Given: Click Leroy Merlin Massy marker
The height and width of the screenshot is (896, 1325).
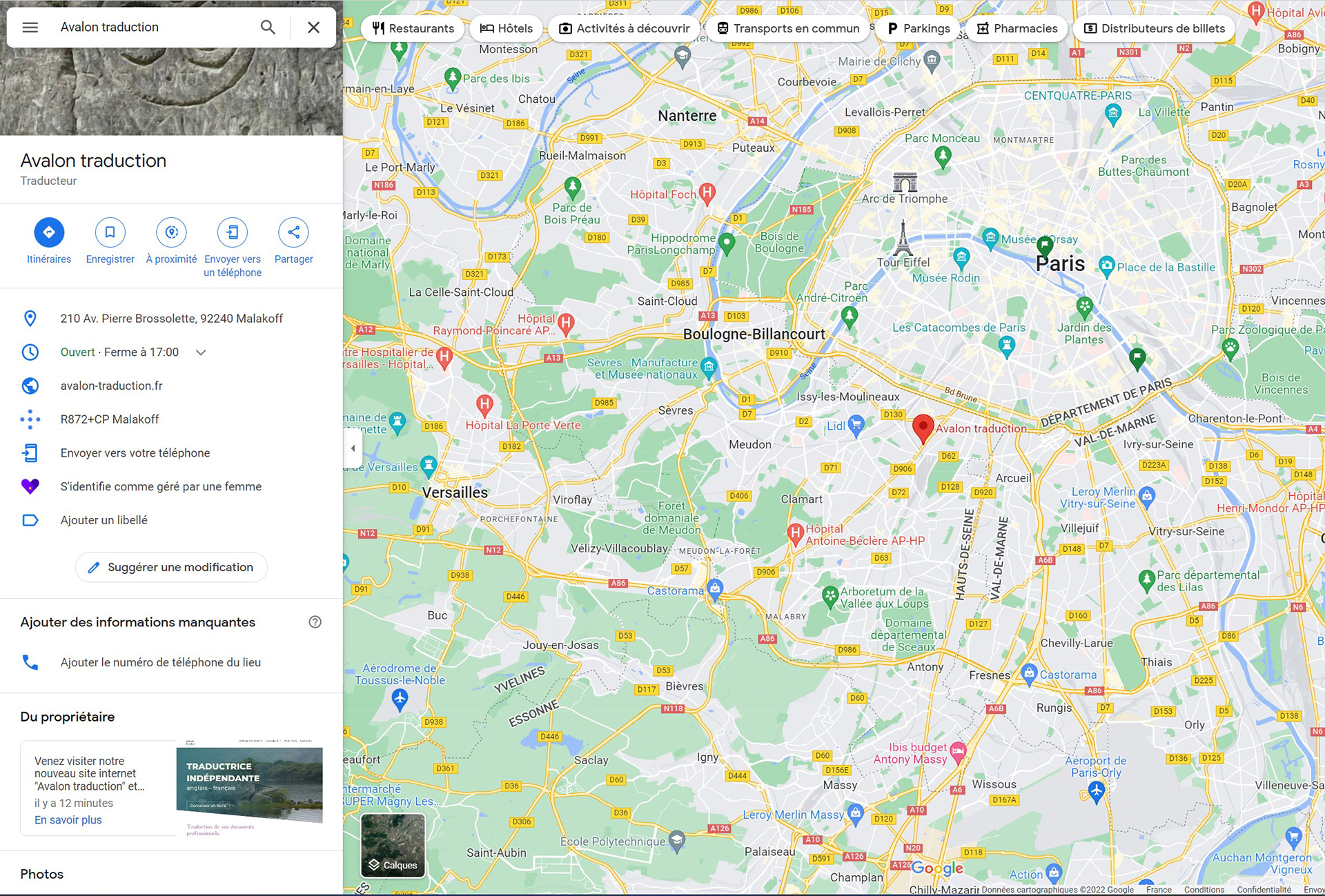Looking at the screenshot, I should click(x=856, y=813).
